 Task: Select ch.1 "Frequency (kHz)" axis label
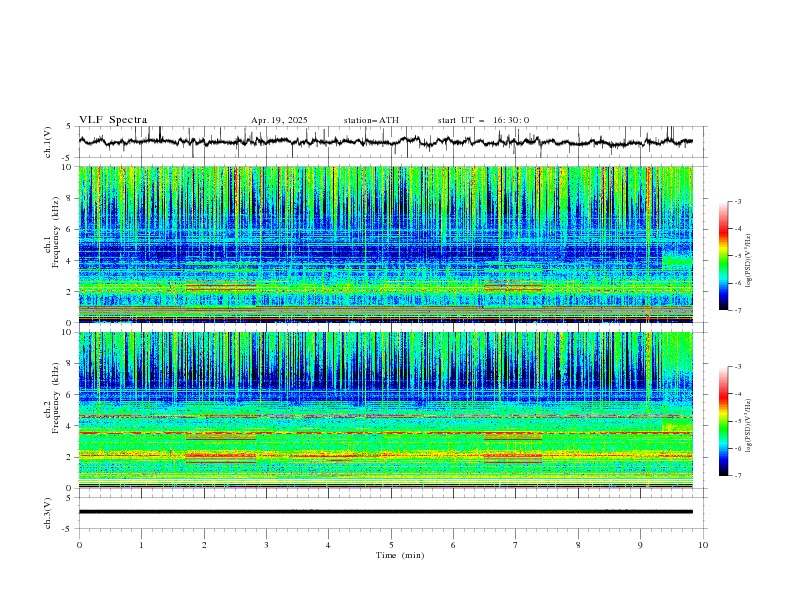tap(56, 233)
